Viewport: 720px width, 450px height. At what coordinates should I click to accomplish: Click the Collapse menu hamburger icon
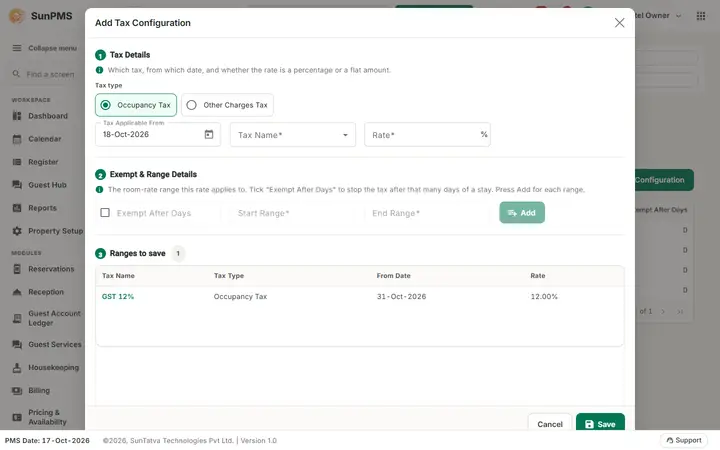17,48
